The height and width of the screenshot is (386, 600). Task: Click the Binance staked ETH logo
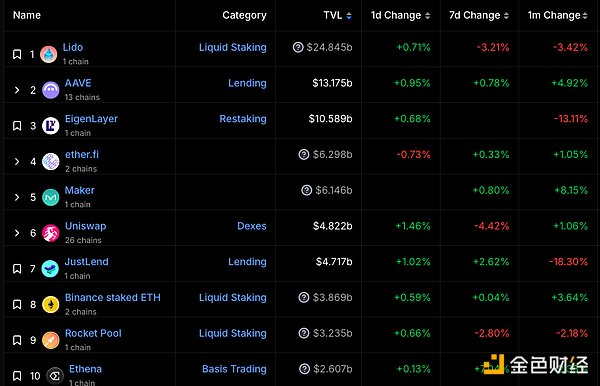[x=51, y=305]
